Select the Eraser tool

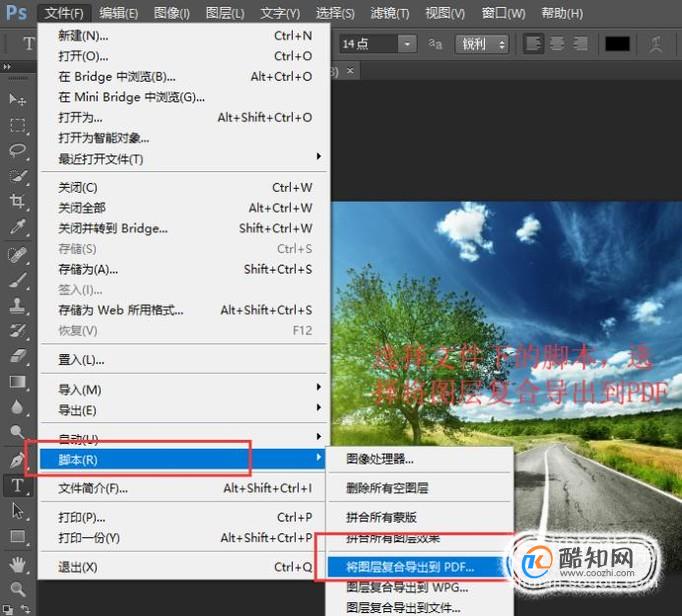(17, 356)
